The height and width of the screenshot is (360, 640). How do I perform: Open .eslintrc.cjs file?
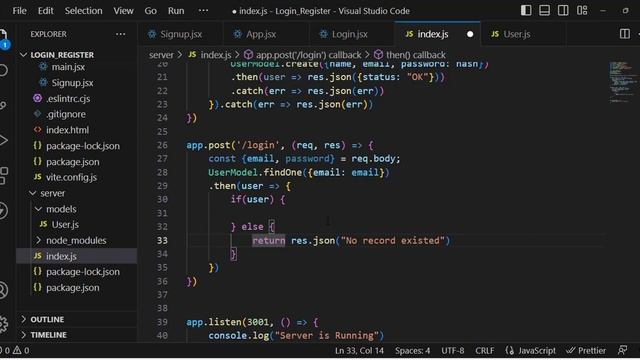tap(68, 99)
